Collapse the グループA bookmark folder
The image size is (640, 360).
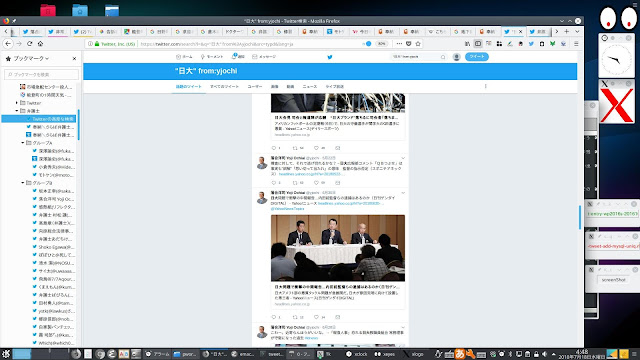click(x=23, y=143)
